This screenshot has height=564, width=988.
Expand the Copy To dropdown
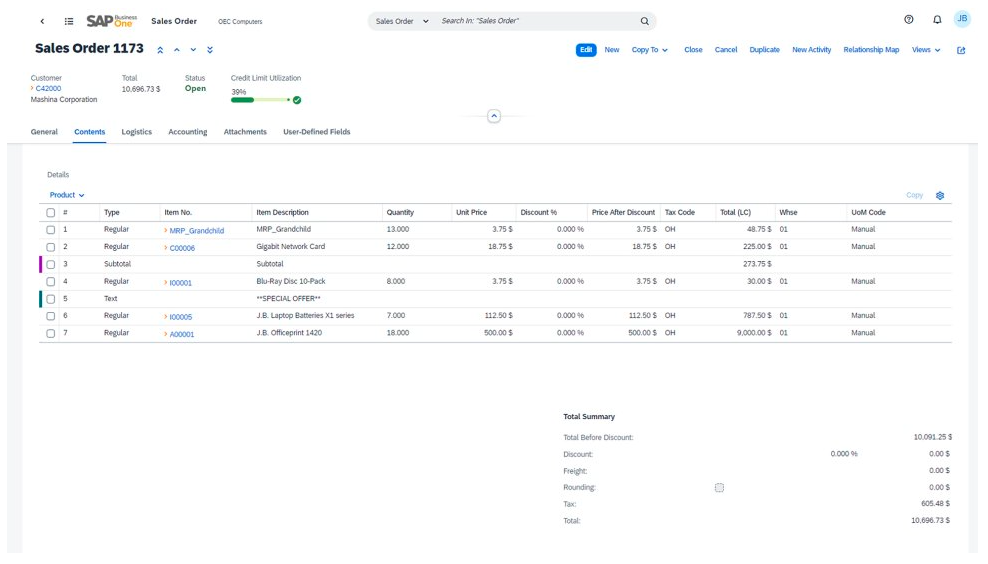click(x=650, y=50)
